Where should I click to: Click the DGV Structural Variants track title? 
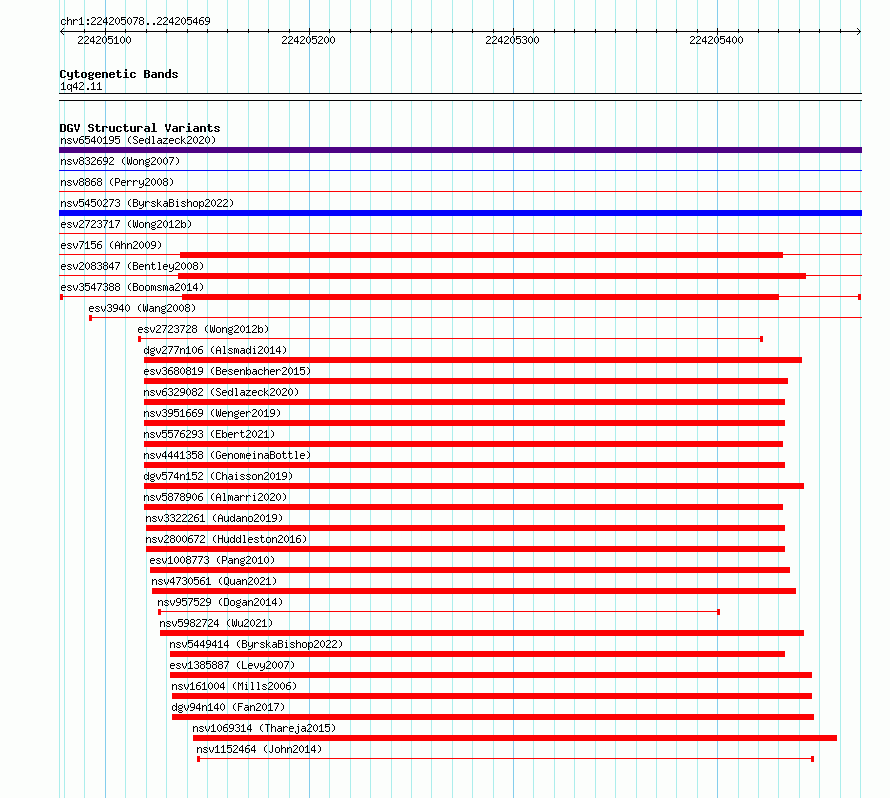pyautogui.click(x=140, y=128)
